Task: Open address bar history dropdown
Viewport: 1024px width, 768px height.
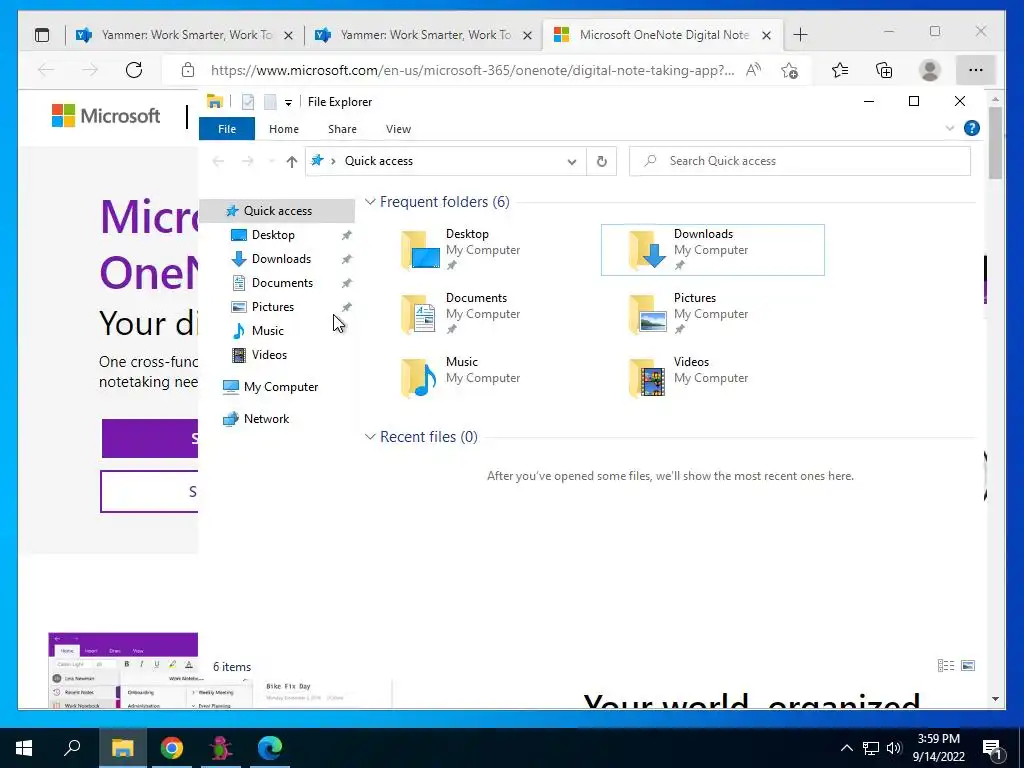Action: pos(572,162)
